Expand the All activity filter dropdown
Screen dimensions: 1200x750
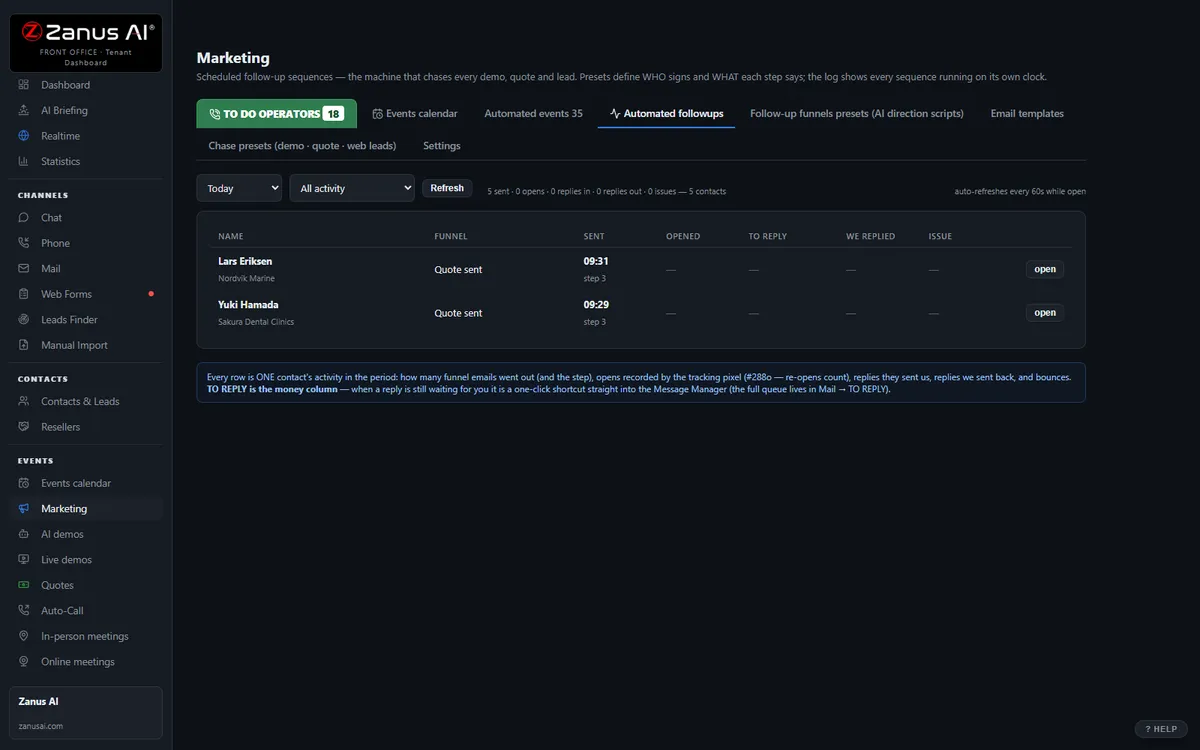click(352, 188)
